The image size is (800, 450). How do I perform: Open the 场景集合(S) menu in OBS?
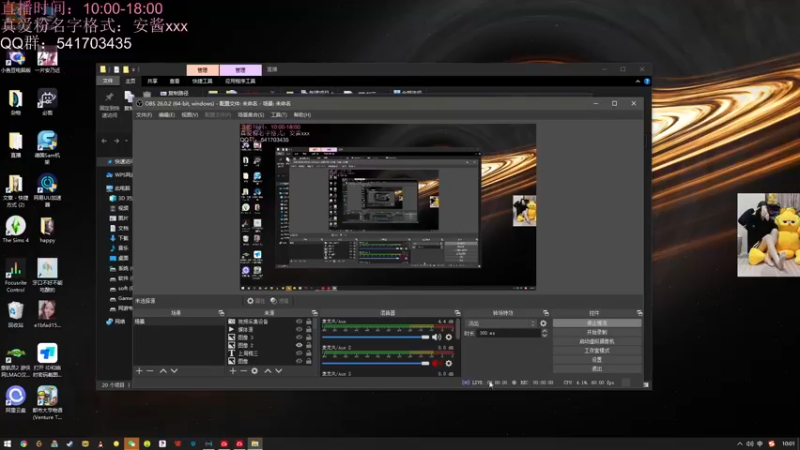(251, 115)
